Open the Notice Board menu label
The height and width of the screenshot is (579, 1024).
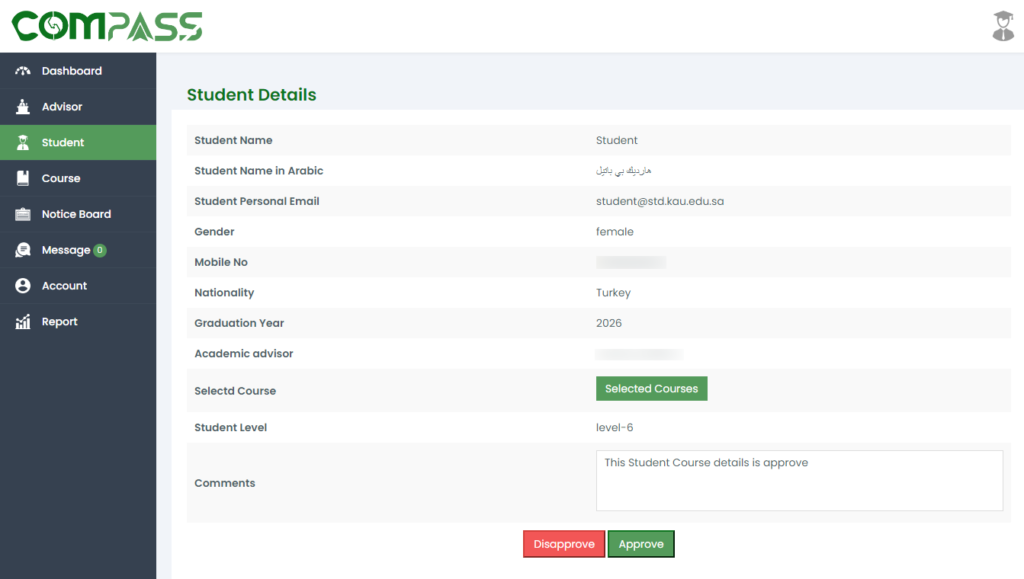point(76,214)
